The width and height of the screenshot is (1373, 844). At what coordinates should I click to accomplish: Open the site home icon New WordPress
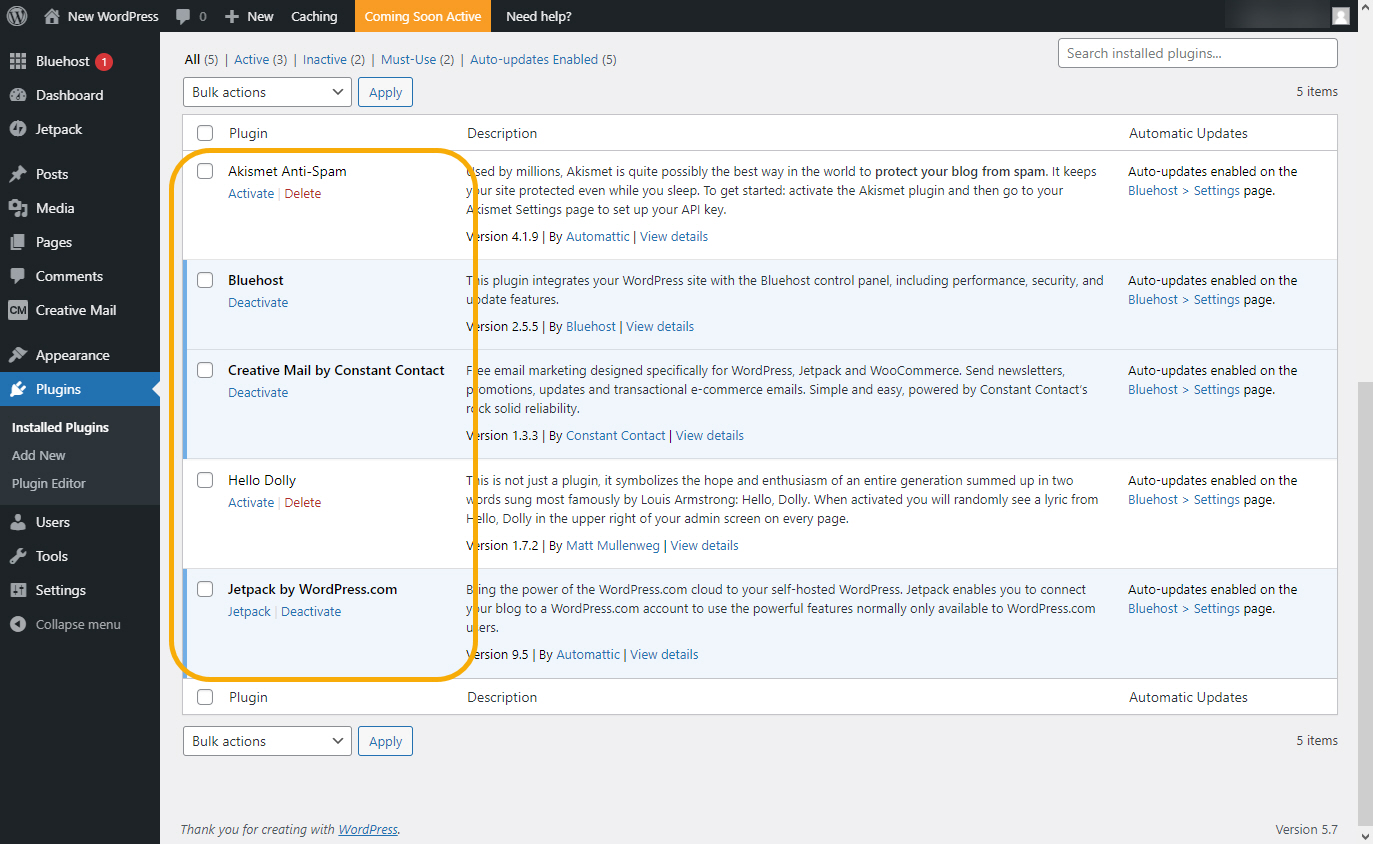pos(52,16)
